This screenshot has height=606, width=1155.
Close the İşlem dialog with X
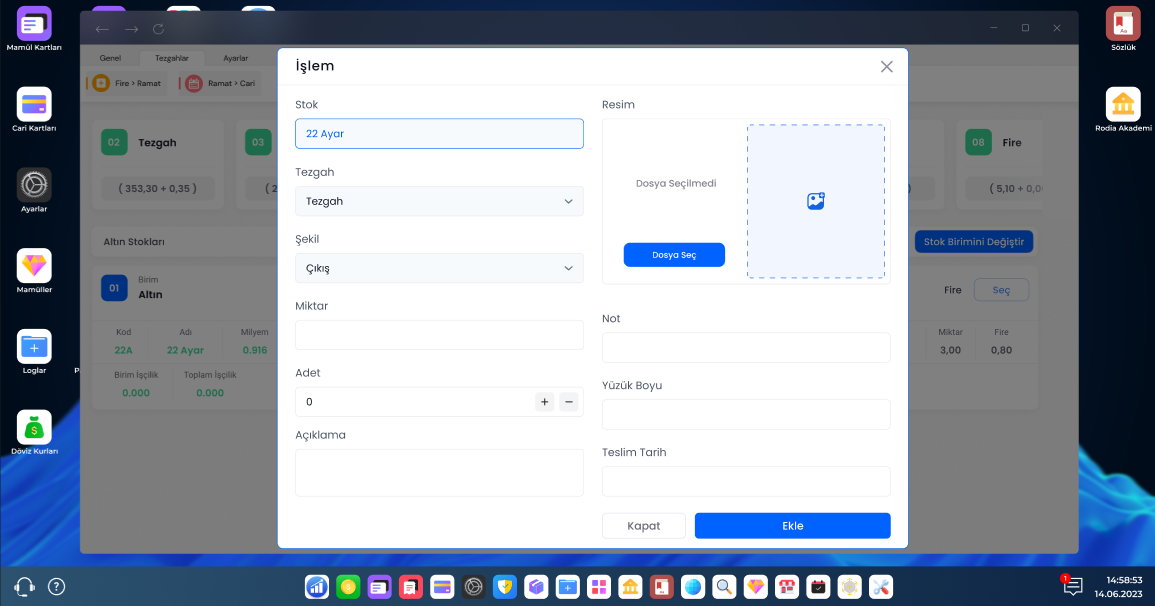[x=886, y=67]
